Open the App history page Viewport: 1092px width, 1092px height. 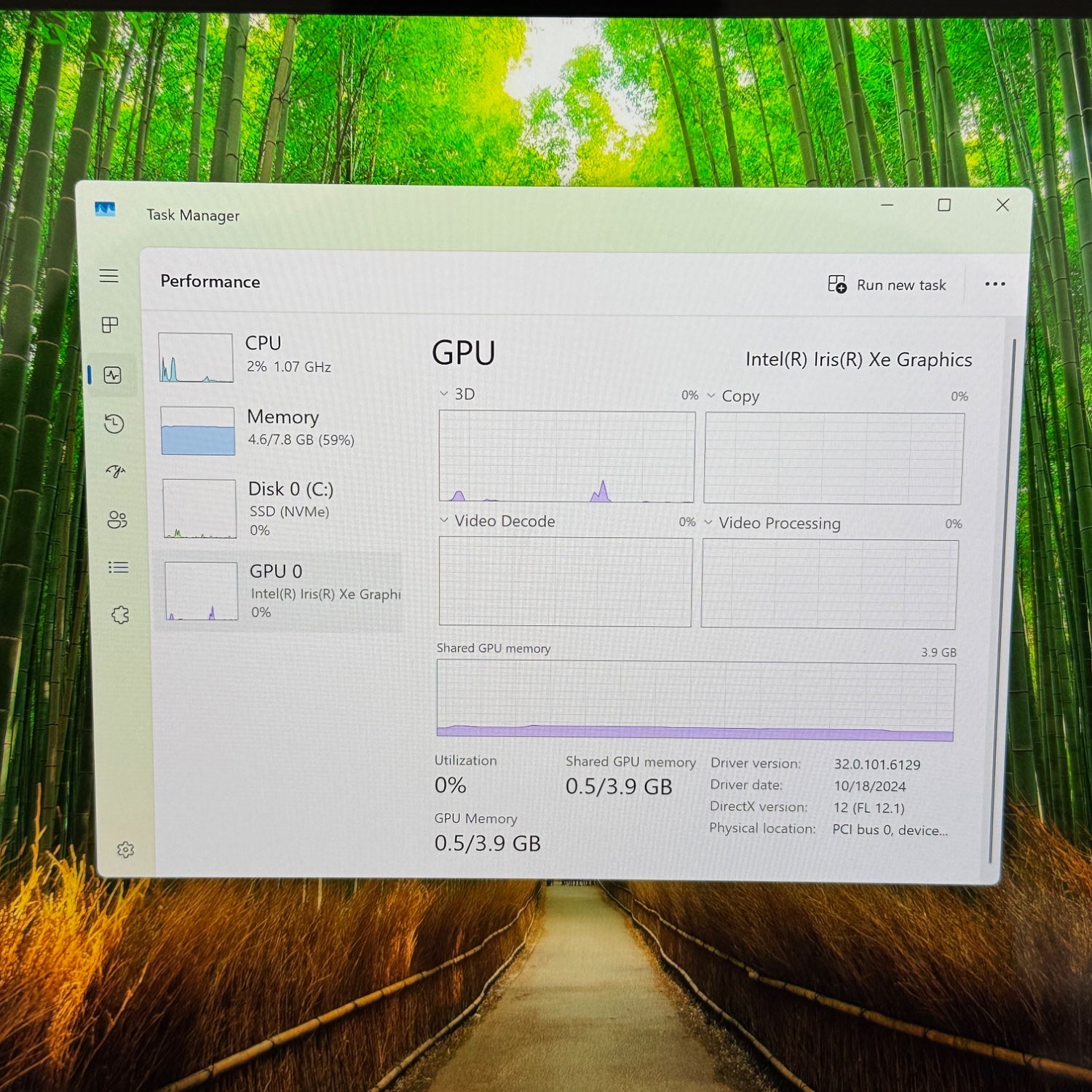click(x=114, y=424)
